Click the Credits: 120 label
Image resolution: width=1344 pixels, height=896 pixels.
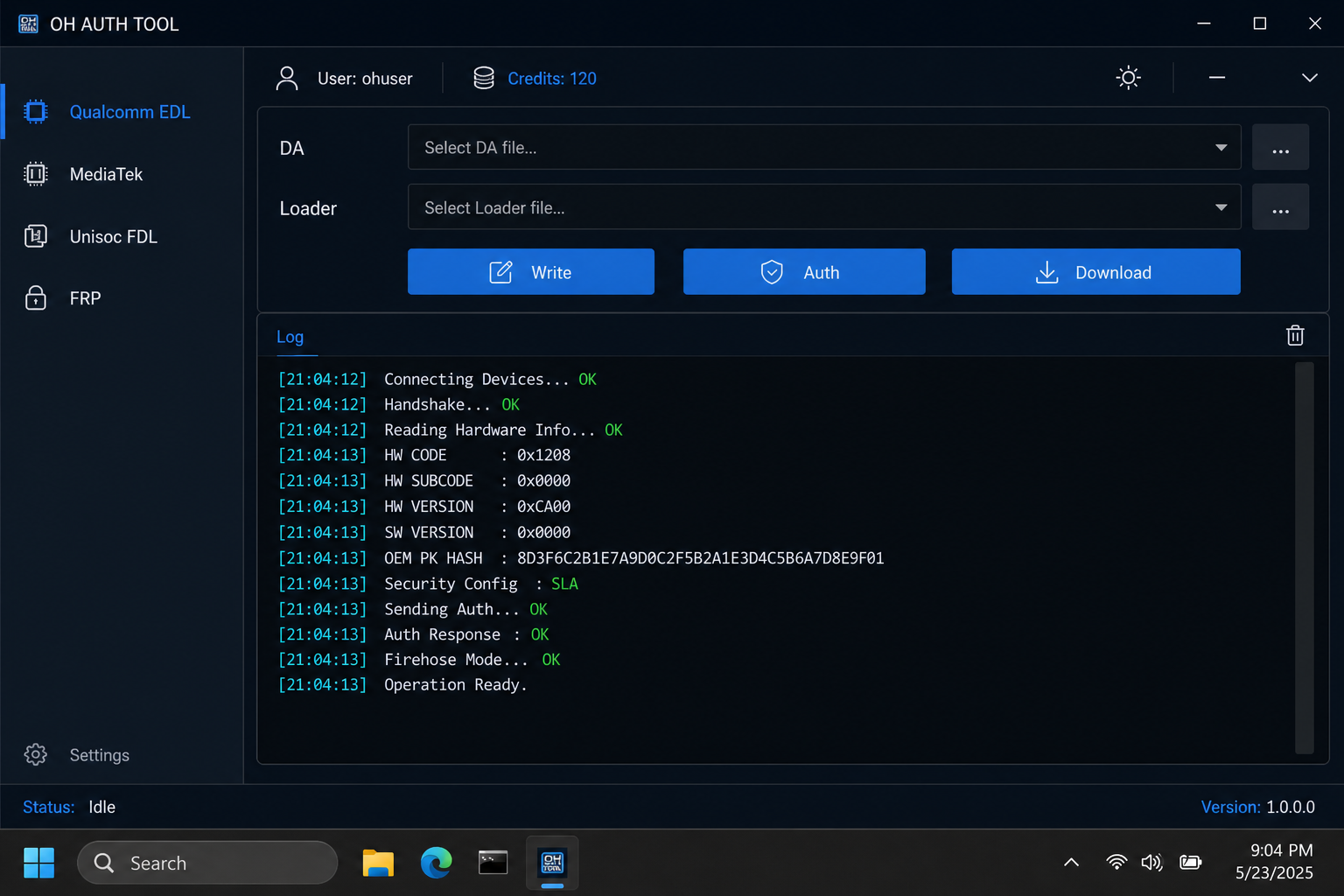(552, 79)
